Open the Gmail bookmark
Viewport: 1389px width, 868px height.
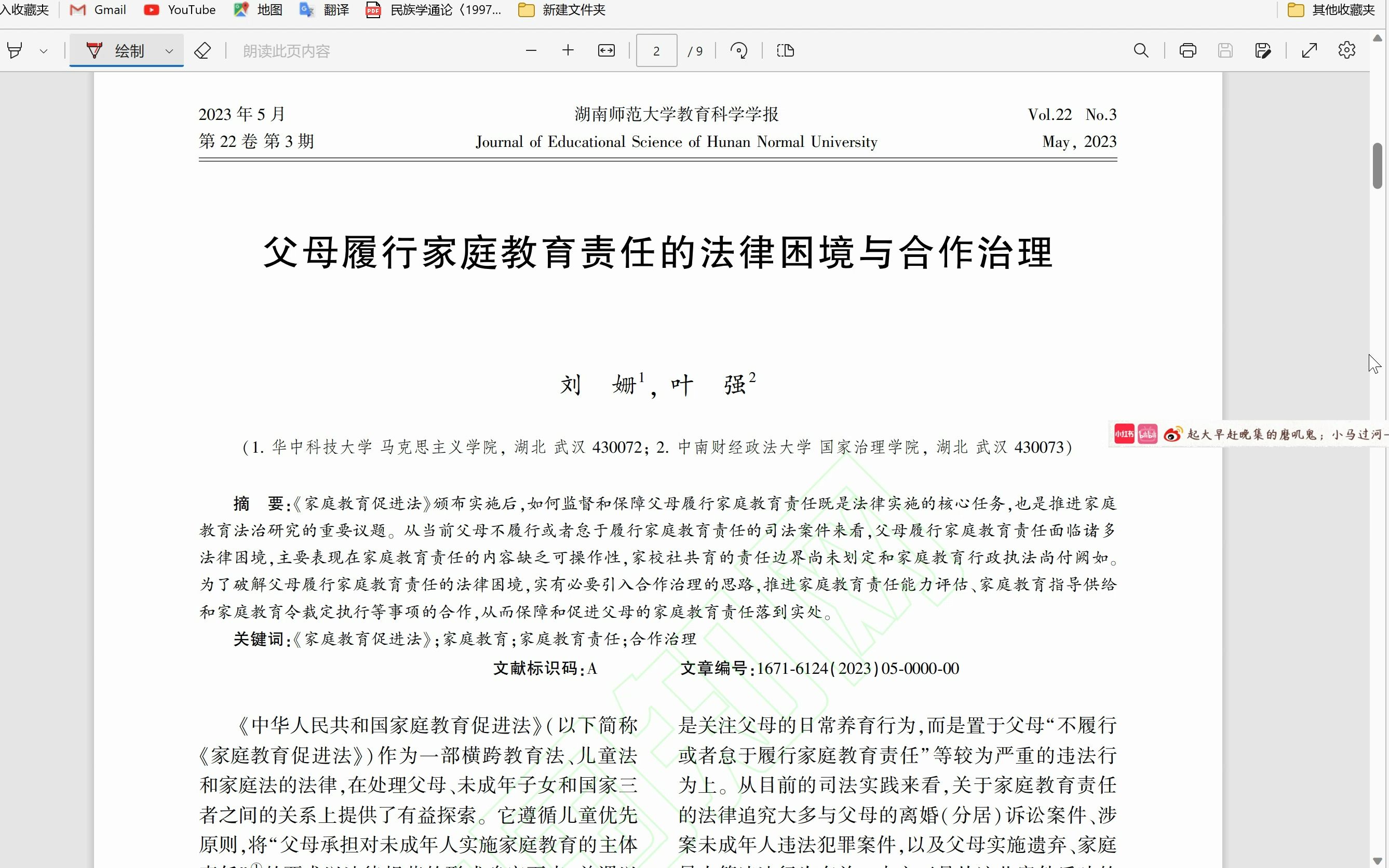(x=98, y=10)
